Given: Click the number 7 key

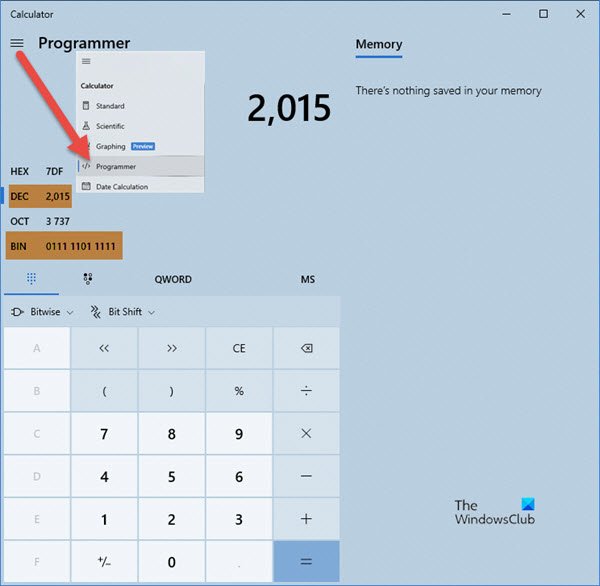Looking at the screenshot, I should coord(104,434).
